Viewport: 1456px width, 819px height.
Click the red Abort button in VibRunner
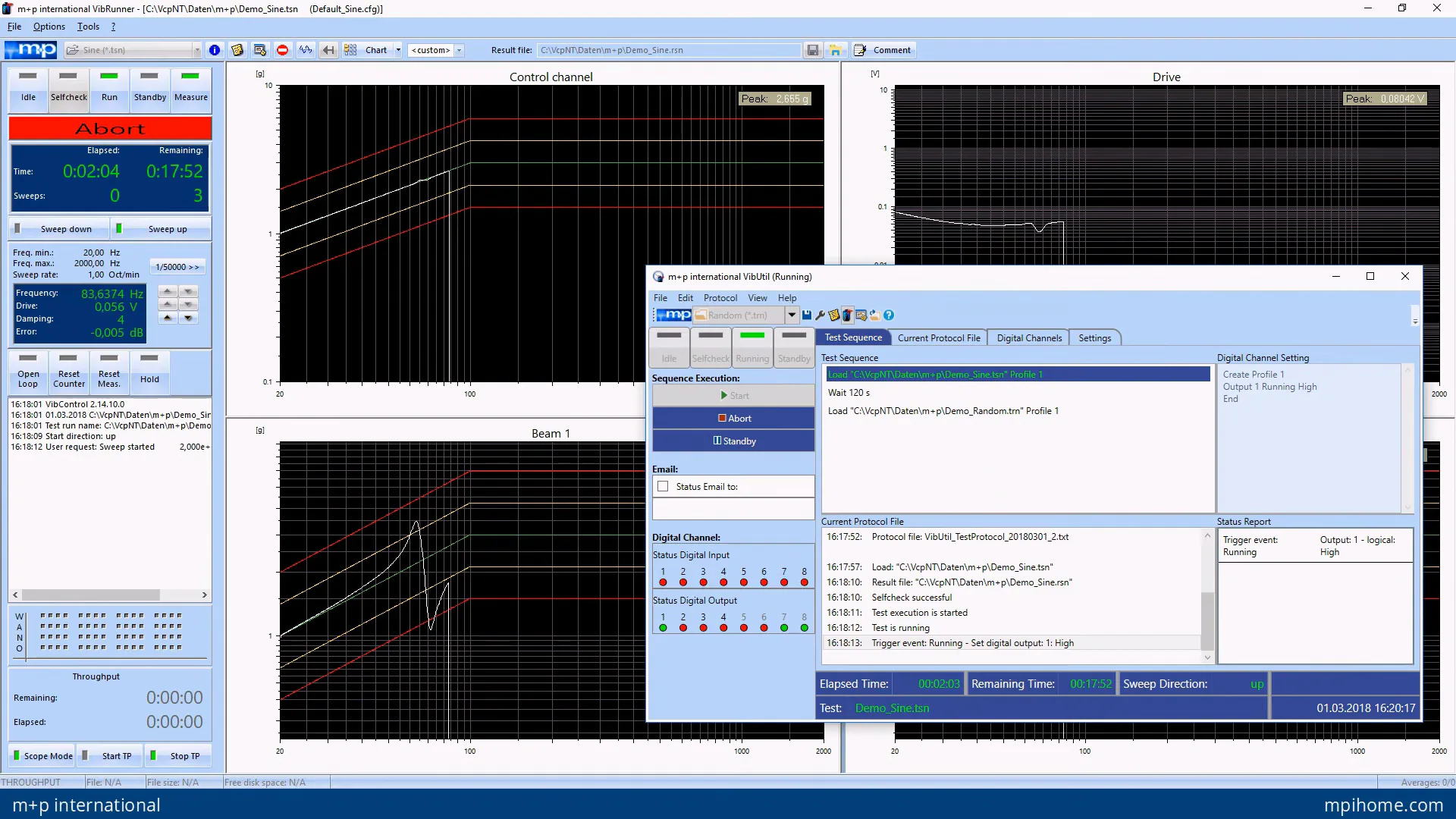(110, 129)
